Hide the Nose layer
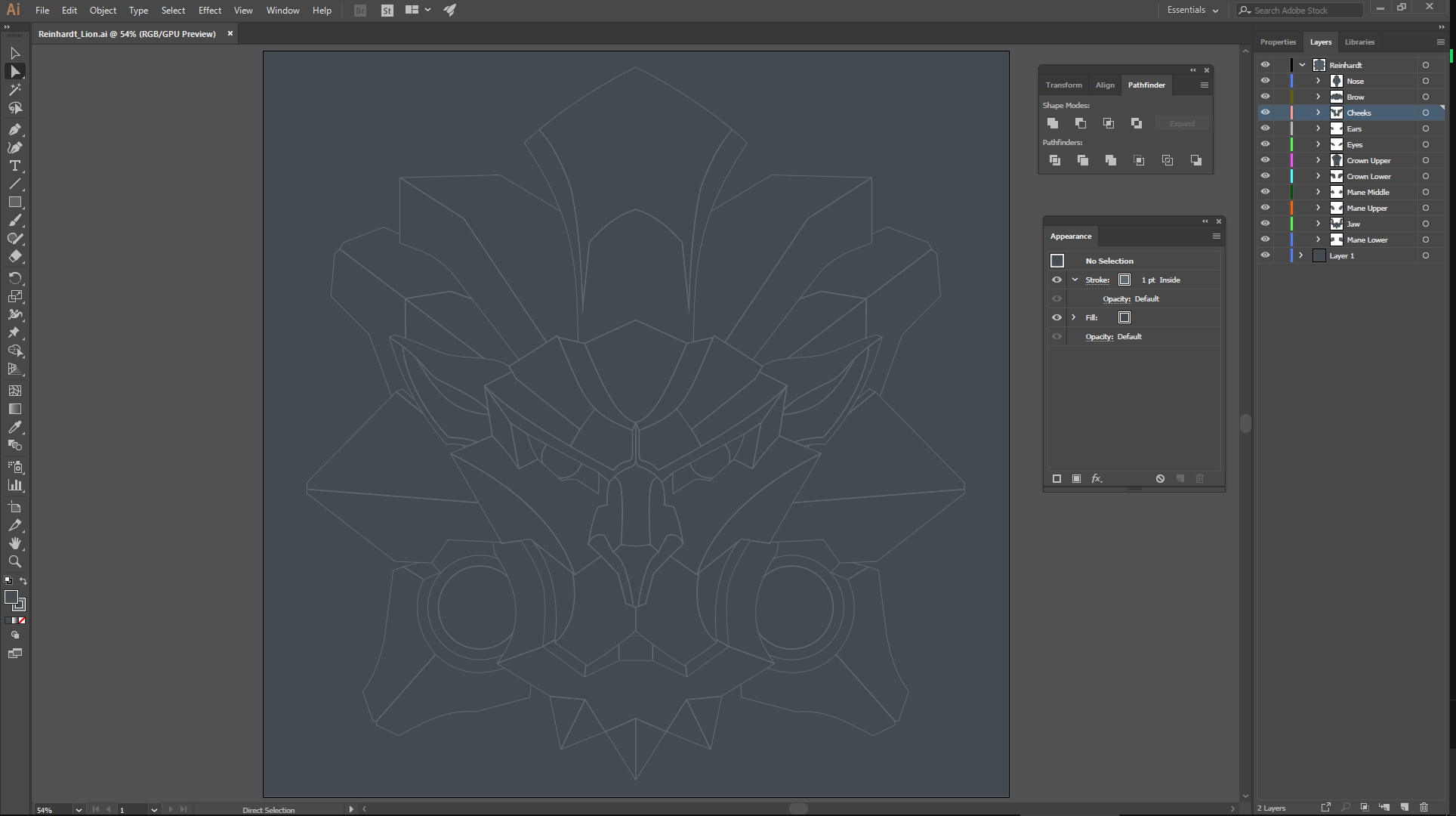Viewport: 1456px width, 816px height. [x=1265, y=81]
